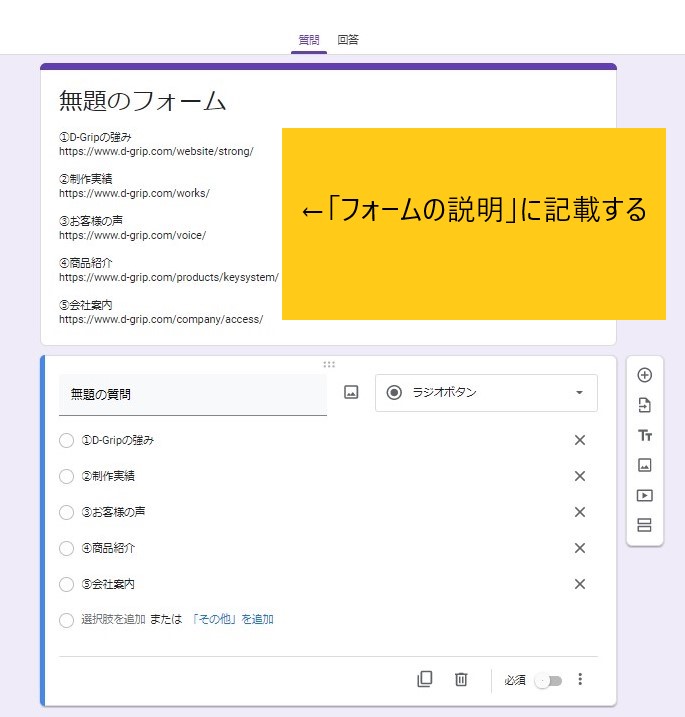Add a new section icon
The image size is (685, 717).
[644, 525]
